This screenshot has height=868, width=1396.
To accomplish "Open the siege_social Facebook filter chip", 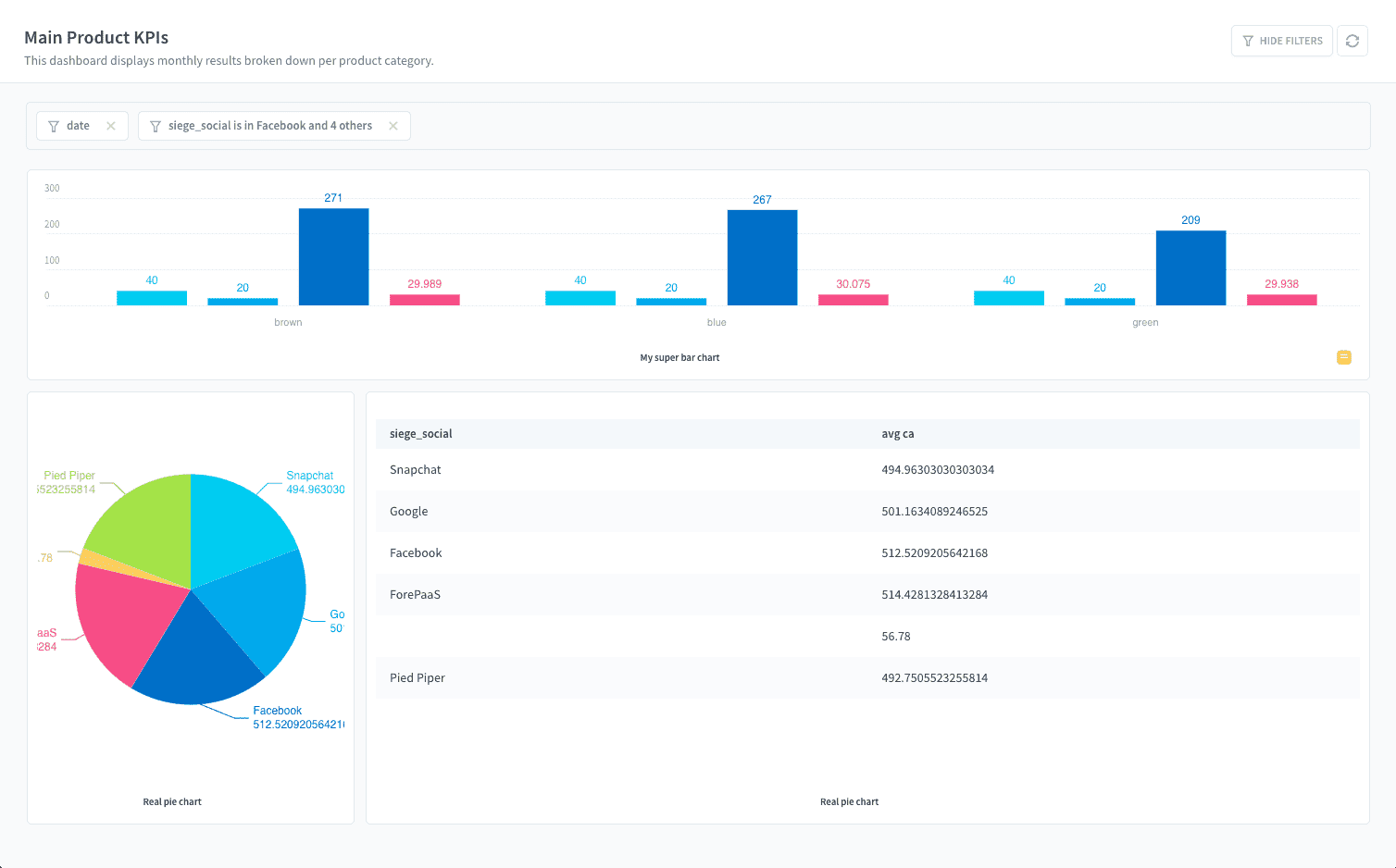I will click(274, 126).
